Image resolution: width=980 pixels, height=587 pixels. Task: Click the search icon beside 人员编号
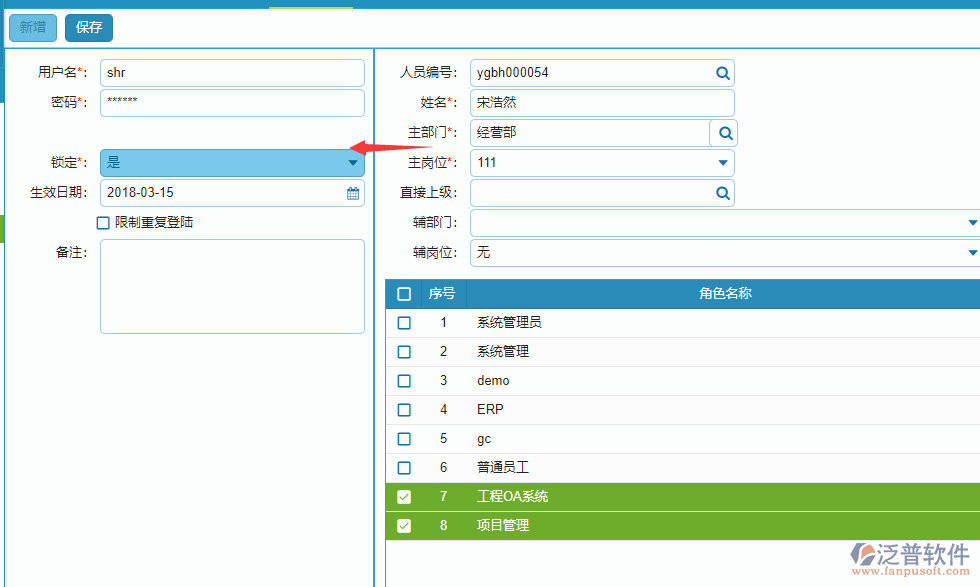(x=722, y=72)
